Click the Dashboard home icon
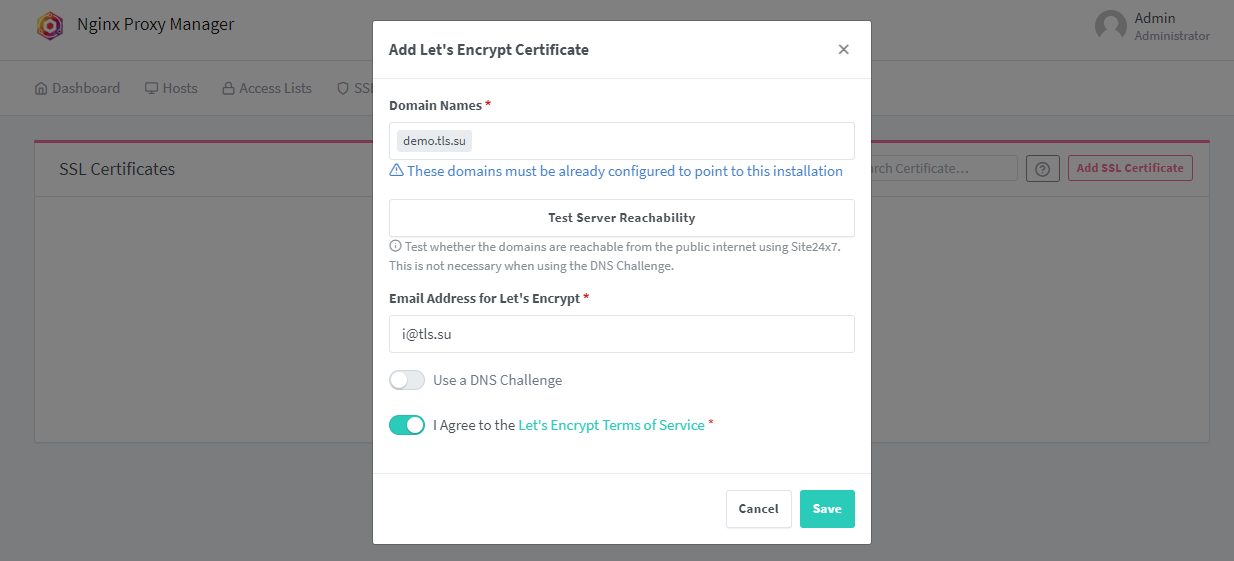The image size is (1234, 561). pos(41,88)
